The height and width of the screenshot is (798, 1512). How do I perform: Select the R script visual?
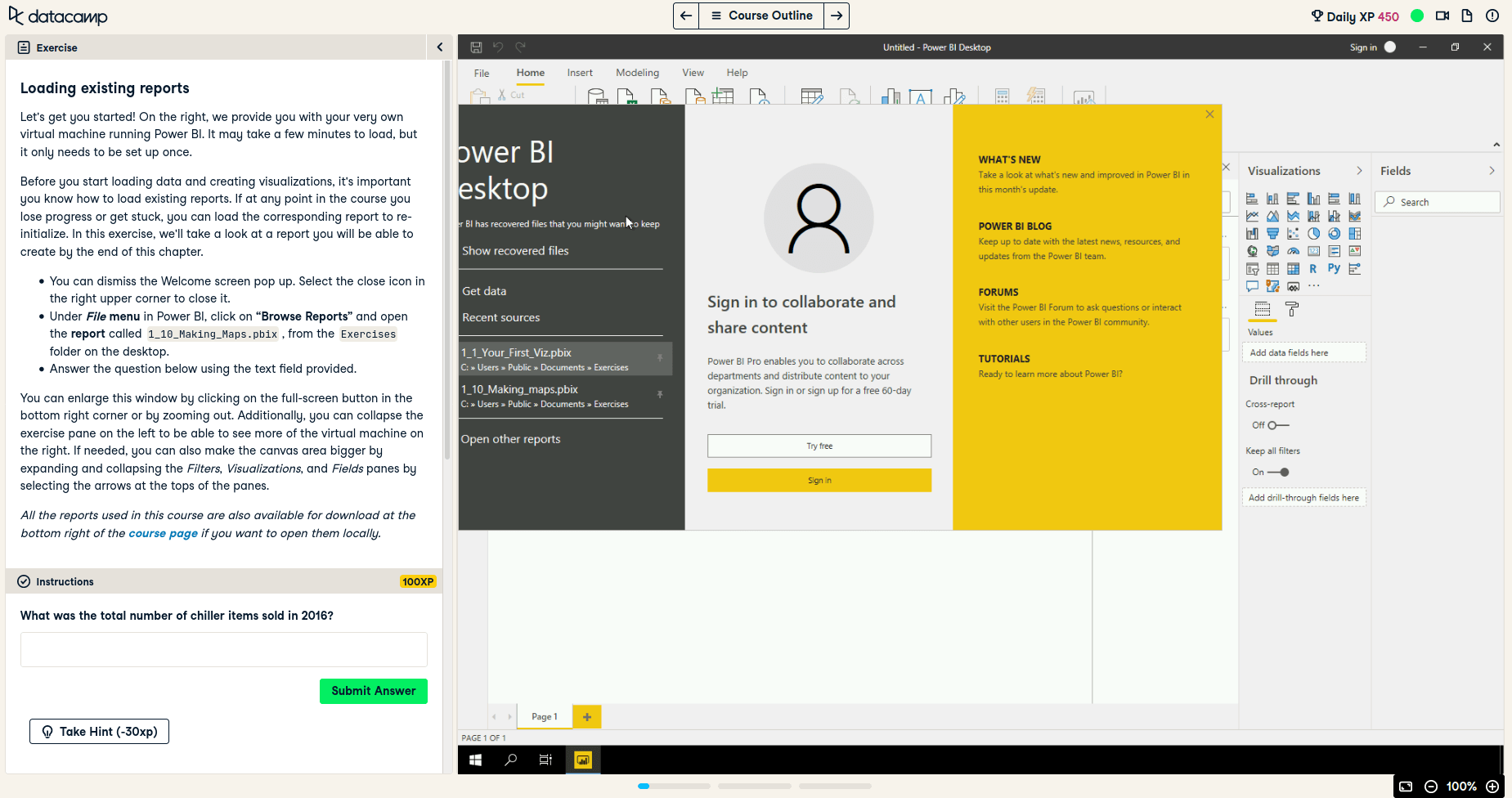point(1313,269)
